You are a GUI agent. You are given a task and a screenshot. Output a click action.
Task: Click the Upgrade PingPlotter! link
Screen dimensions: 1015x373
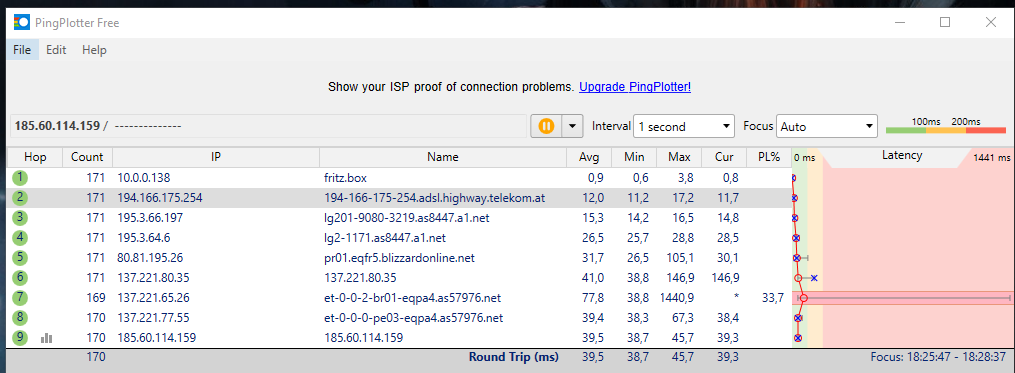tap(635, 86)
